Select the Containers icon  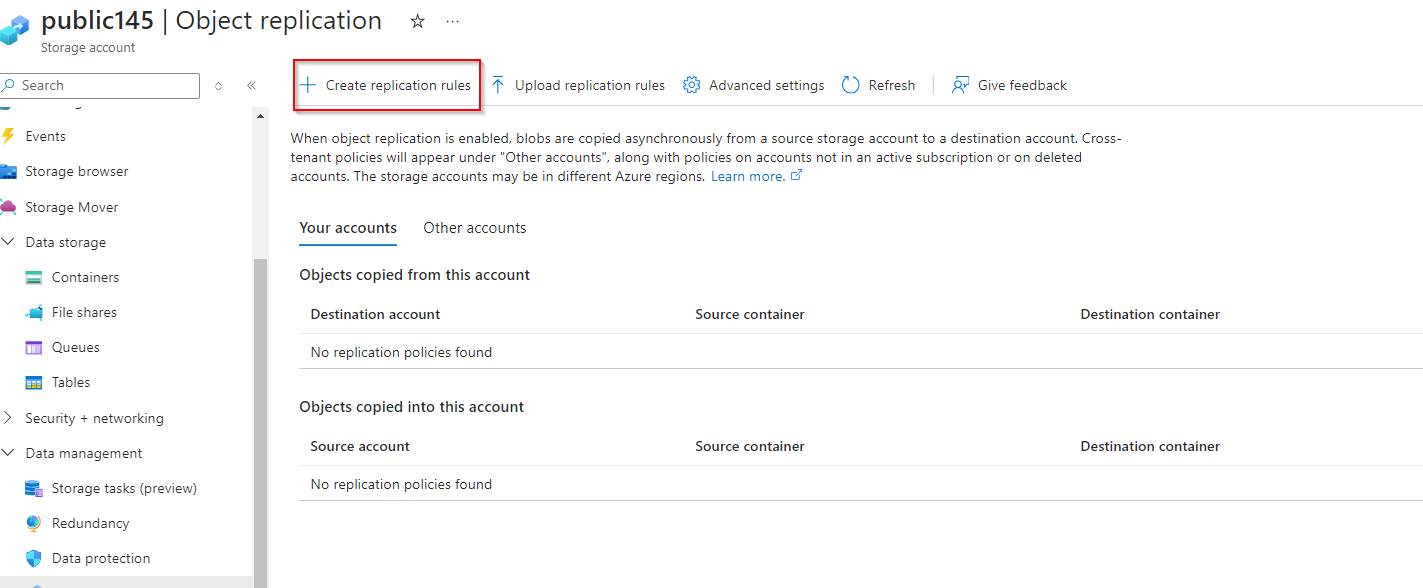34,277
